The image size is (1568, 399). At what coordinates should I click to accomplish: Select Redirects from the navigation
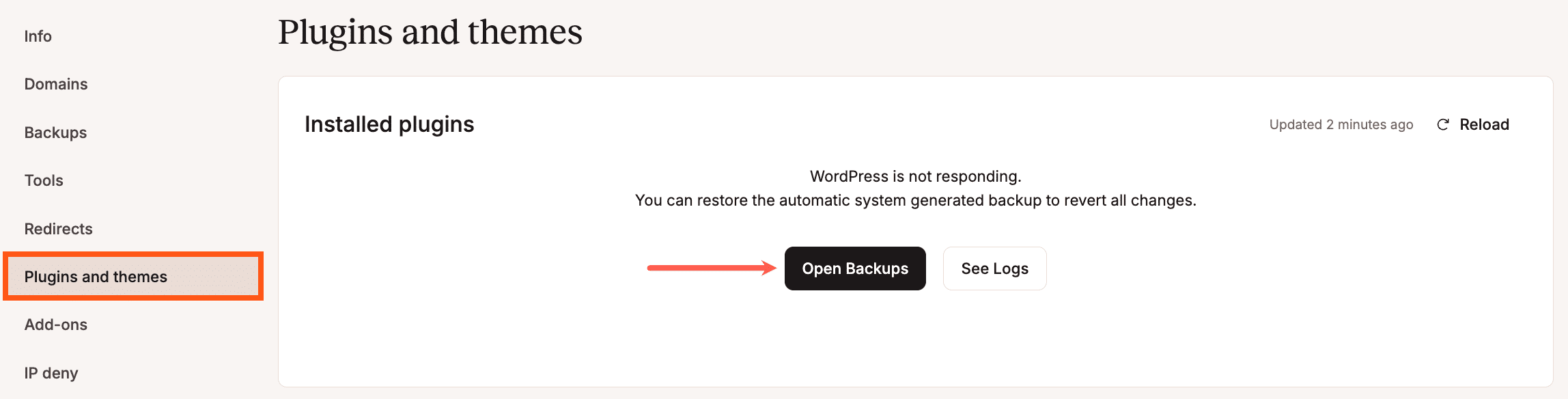click(x=58, y=229)
